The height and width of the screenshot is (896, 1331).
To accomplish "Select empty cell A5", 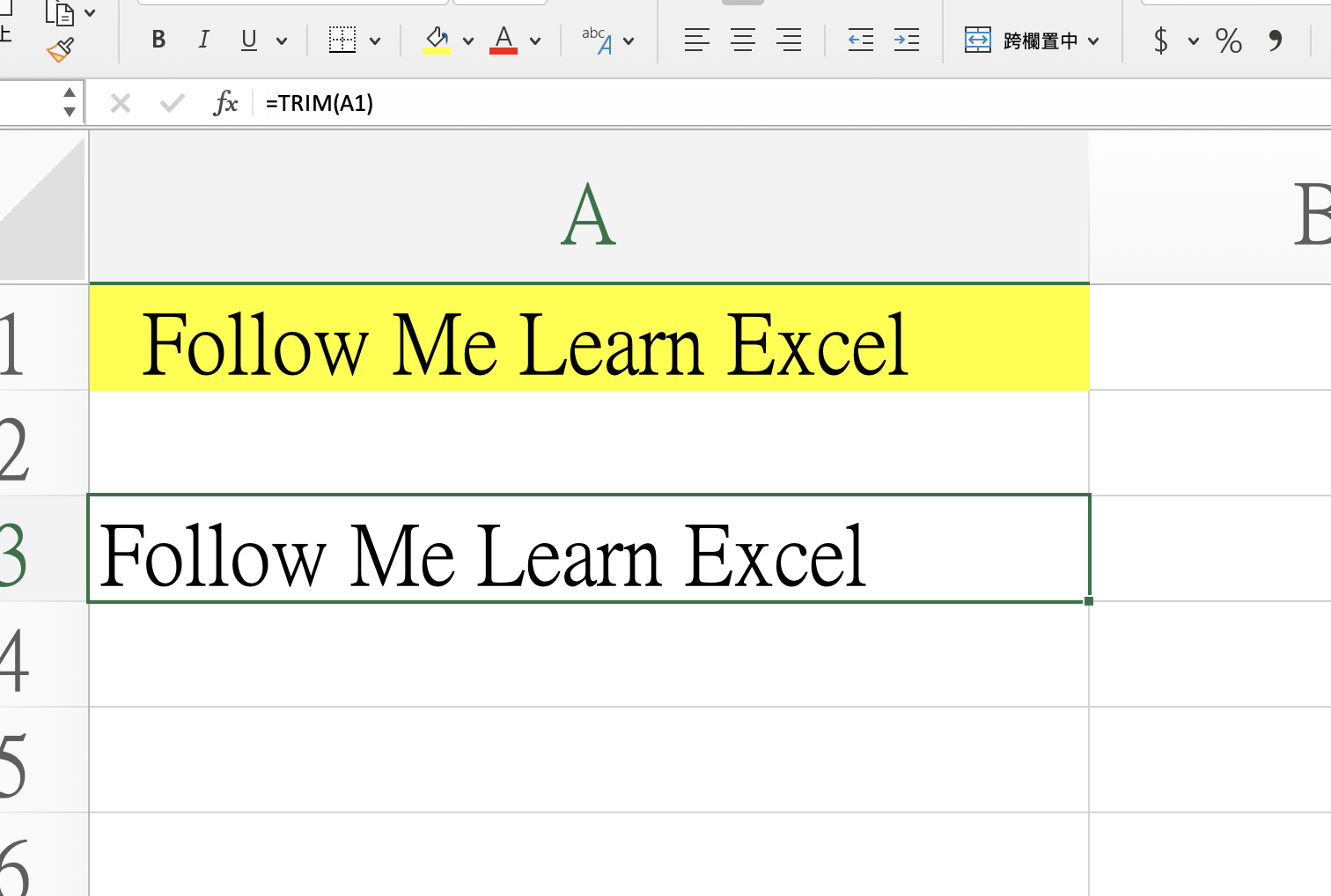I will [x=589, y=760].
